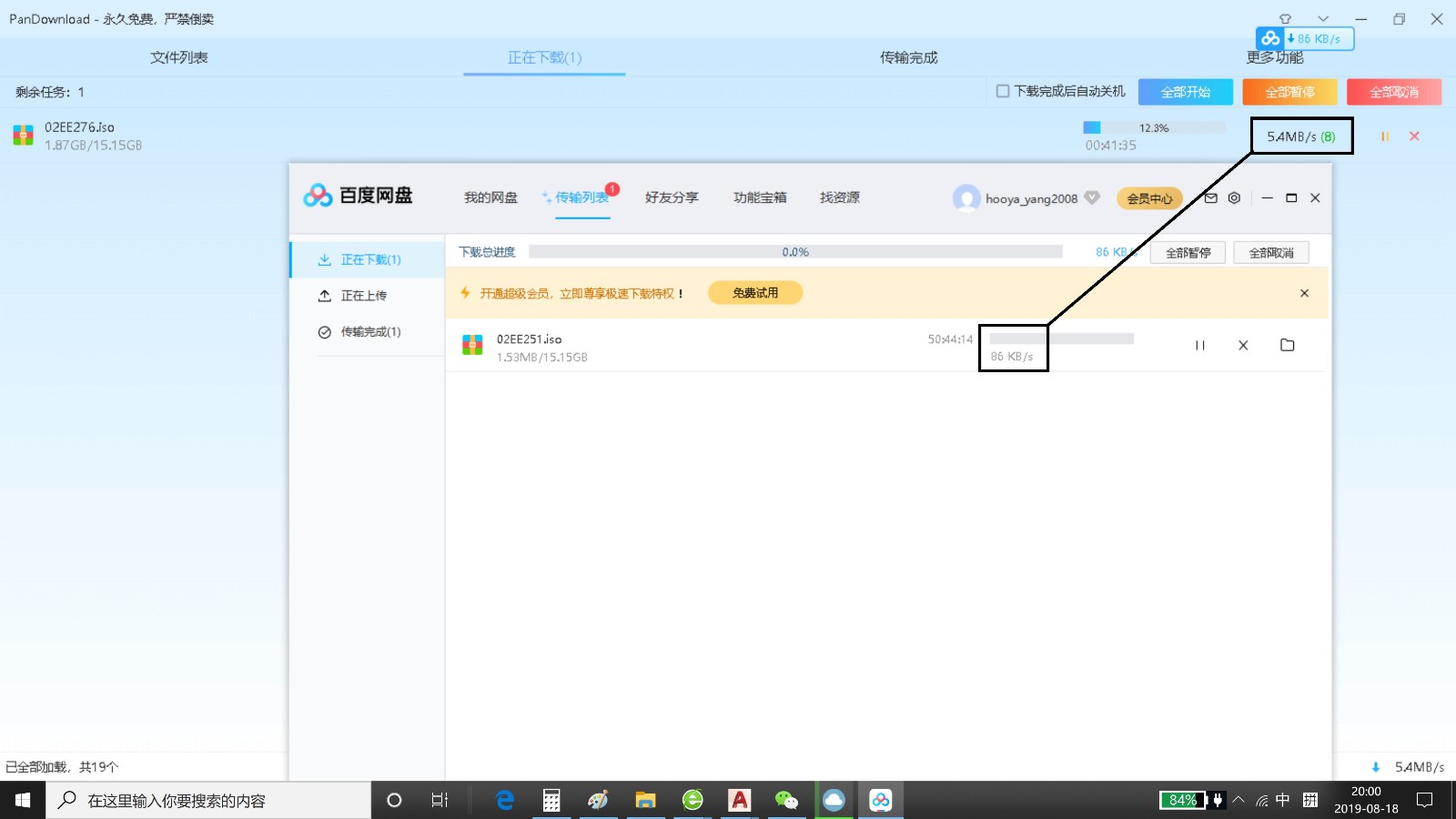Click membership diamond icon beside username
This screenshot has width=1456, height=819.
pos(1092,197)
